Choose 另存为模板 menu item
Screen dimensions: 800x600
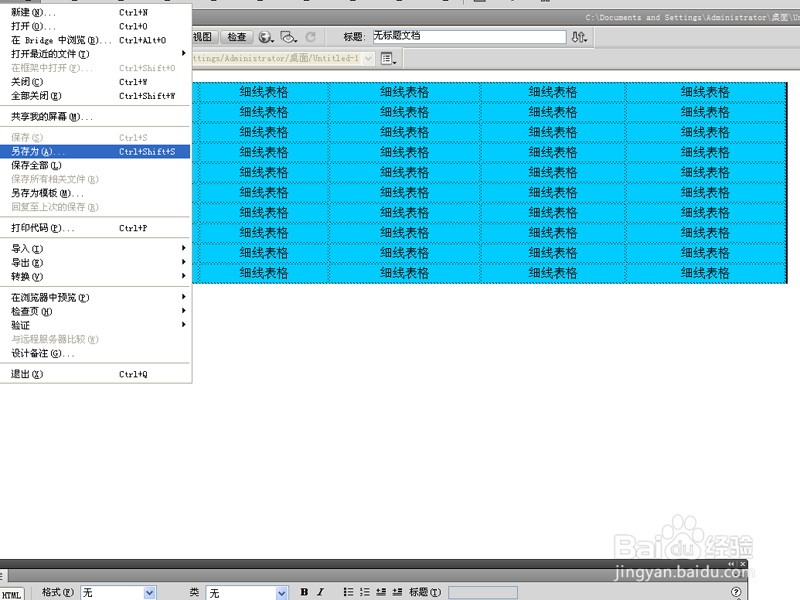[95, 193]
